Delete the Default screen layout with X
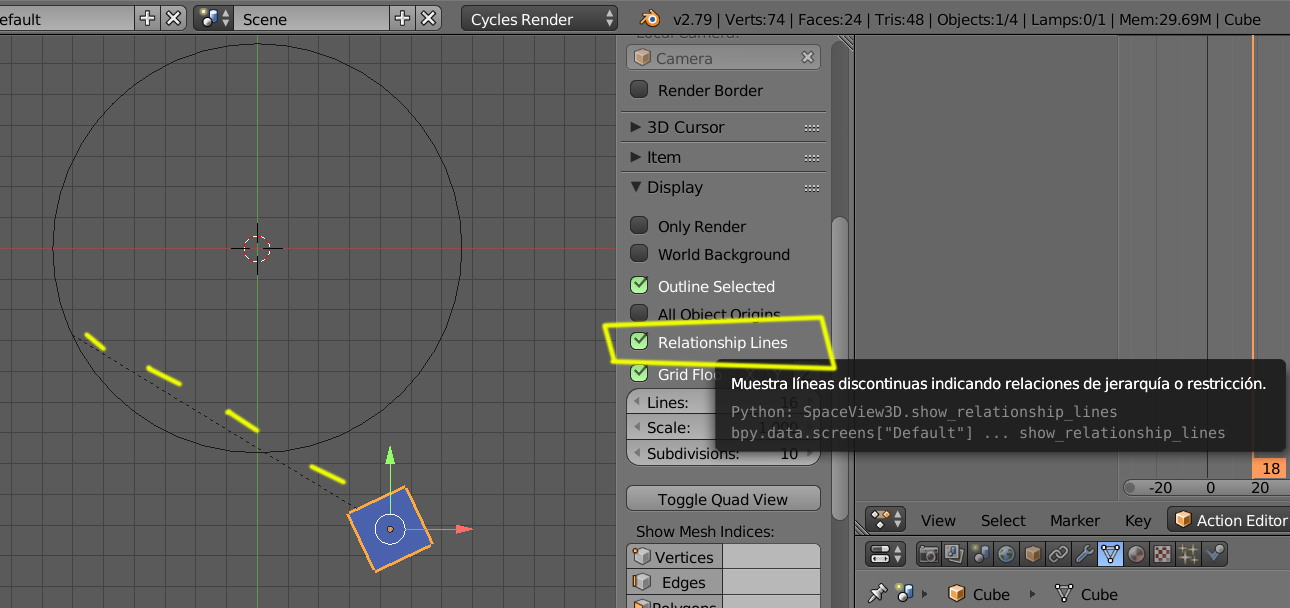The width and height of the screenshot is (1290, 608). click(173, 18)
